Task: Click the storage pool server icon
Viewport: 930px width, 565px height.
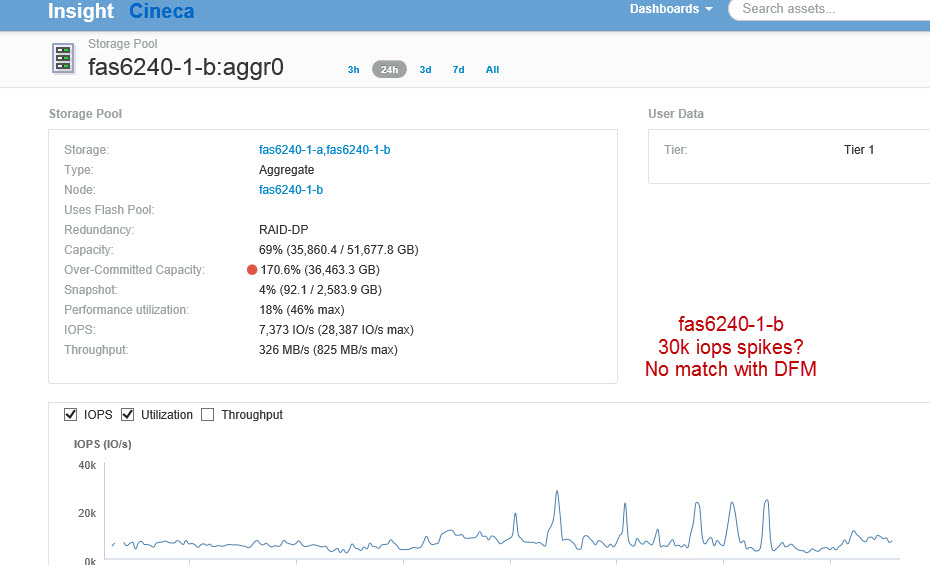Action: 63,59
